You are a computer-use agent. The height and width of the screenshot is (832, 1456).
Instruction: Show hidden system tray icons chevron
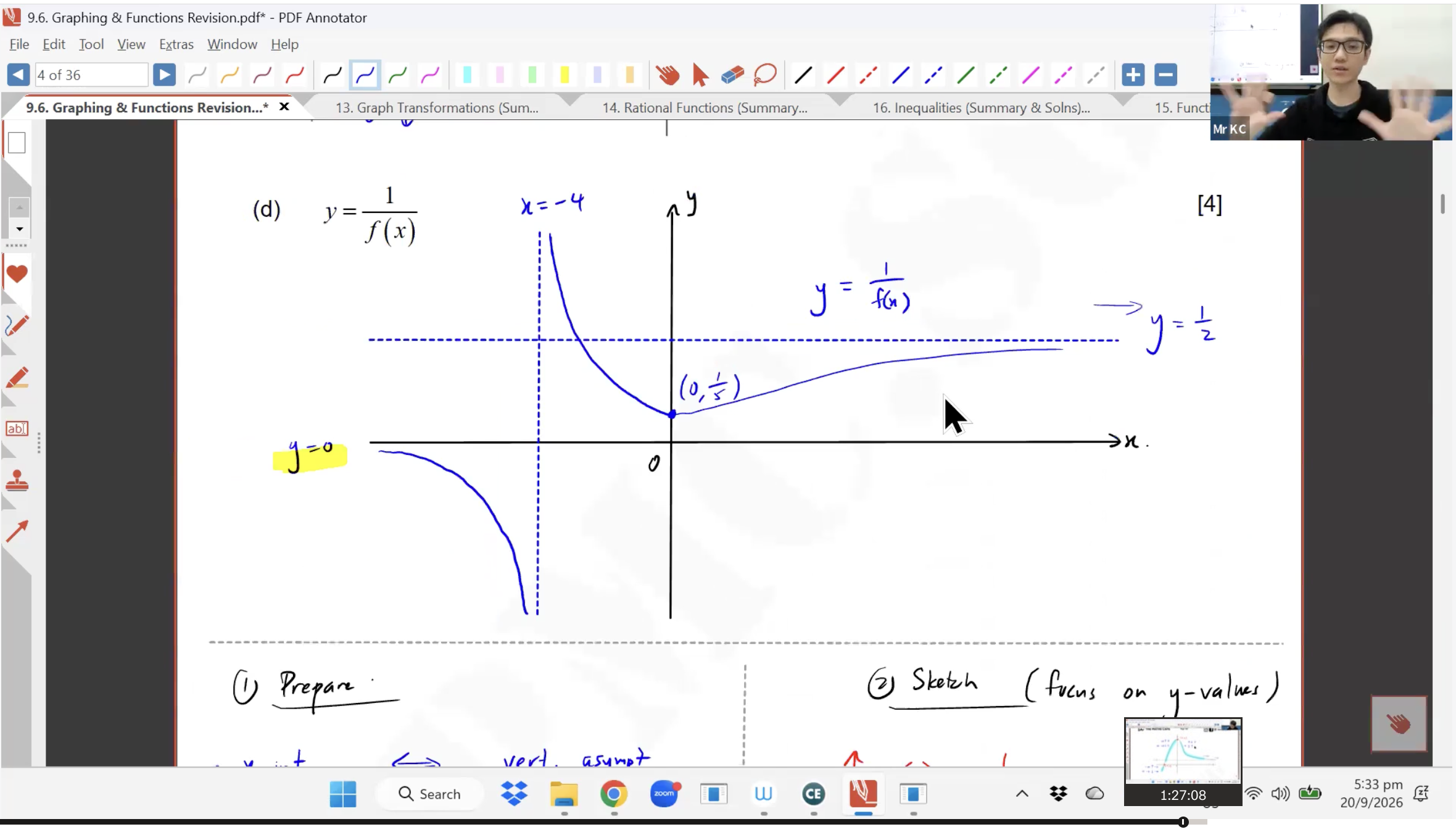point(1022,794)
